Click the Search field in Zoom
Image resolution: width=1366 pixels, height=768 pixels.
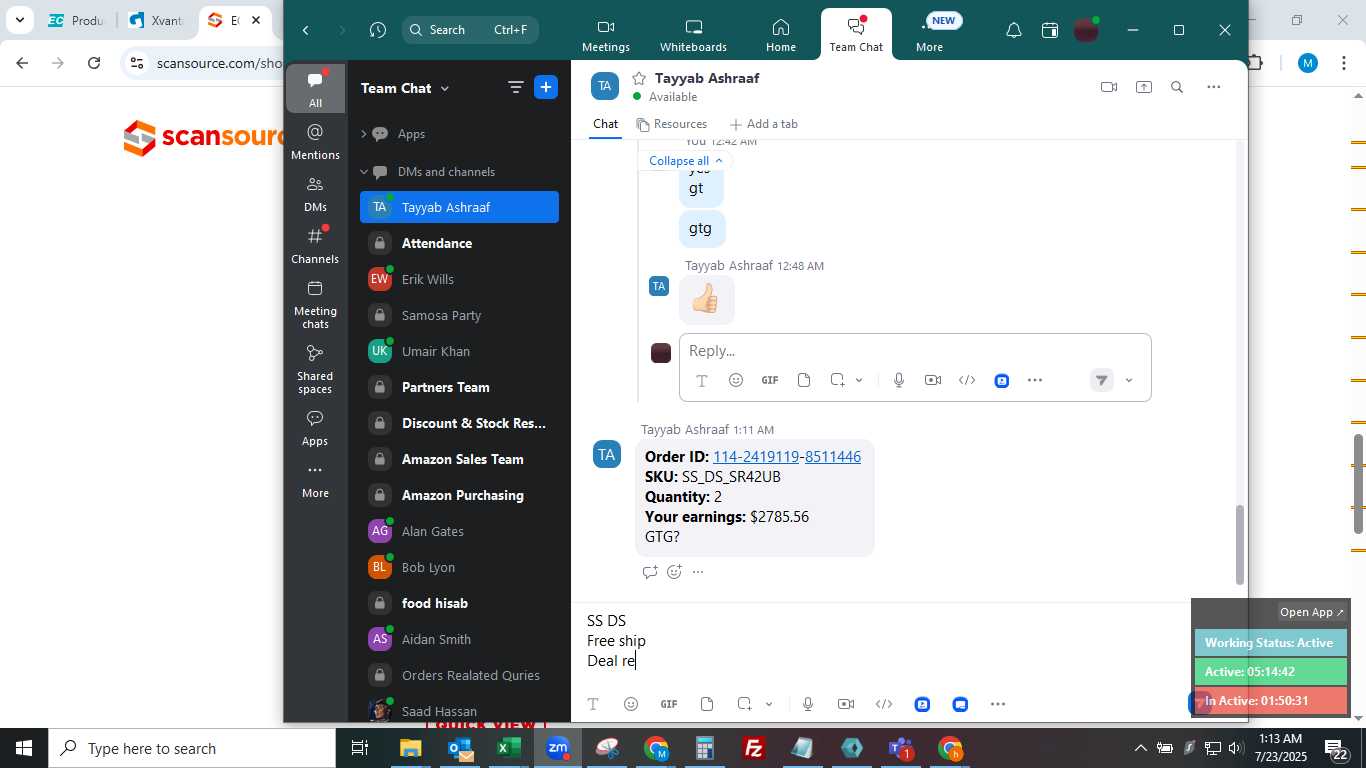click(470, 30)
